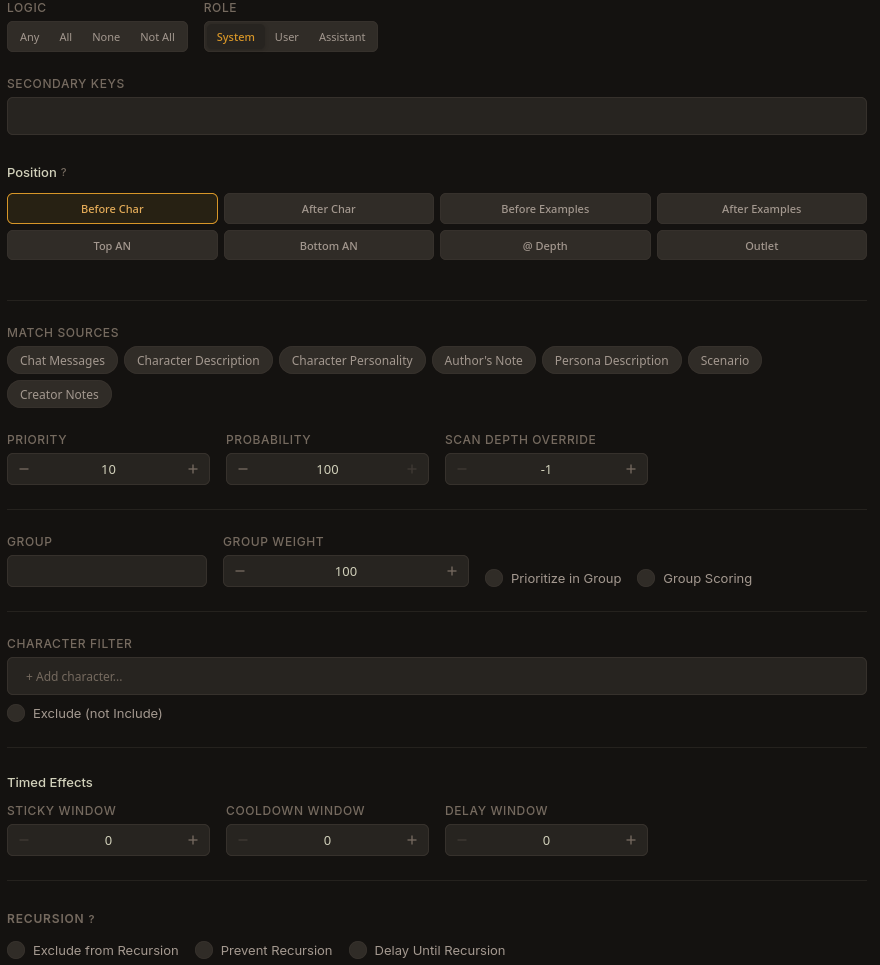Image resolution: width=880 pixels, height=965 pixels.
Task: Focus the Secondary Keys field
Action: [437, 116]
